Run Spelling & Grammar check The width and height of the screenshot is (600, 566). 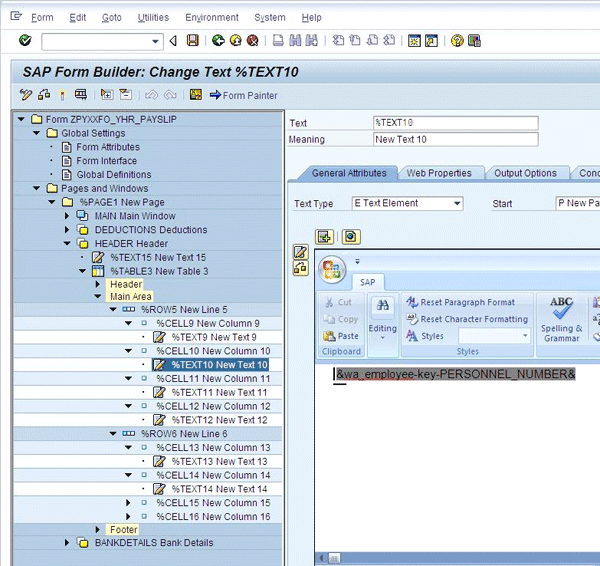coord(561,316)
